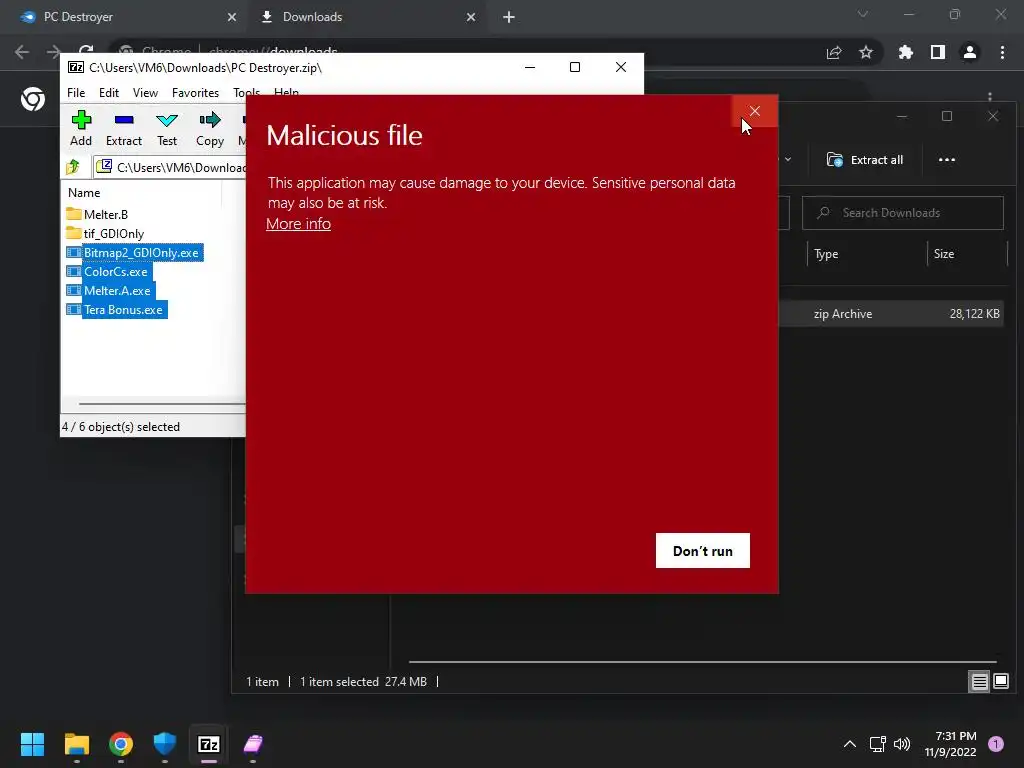This screenshot has width=1024, height=768.
Task: Open the Chrome profile icon
Action: [x=970, y=52]
